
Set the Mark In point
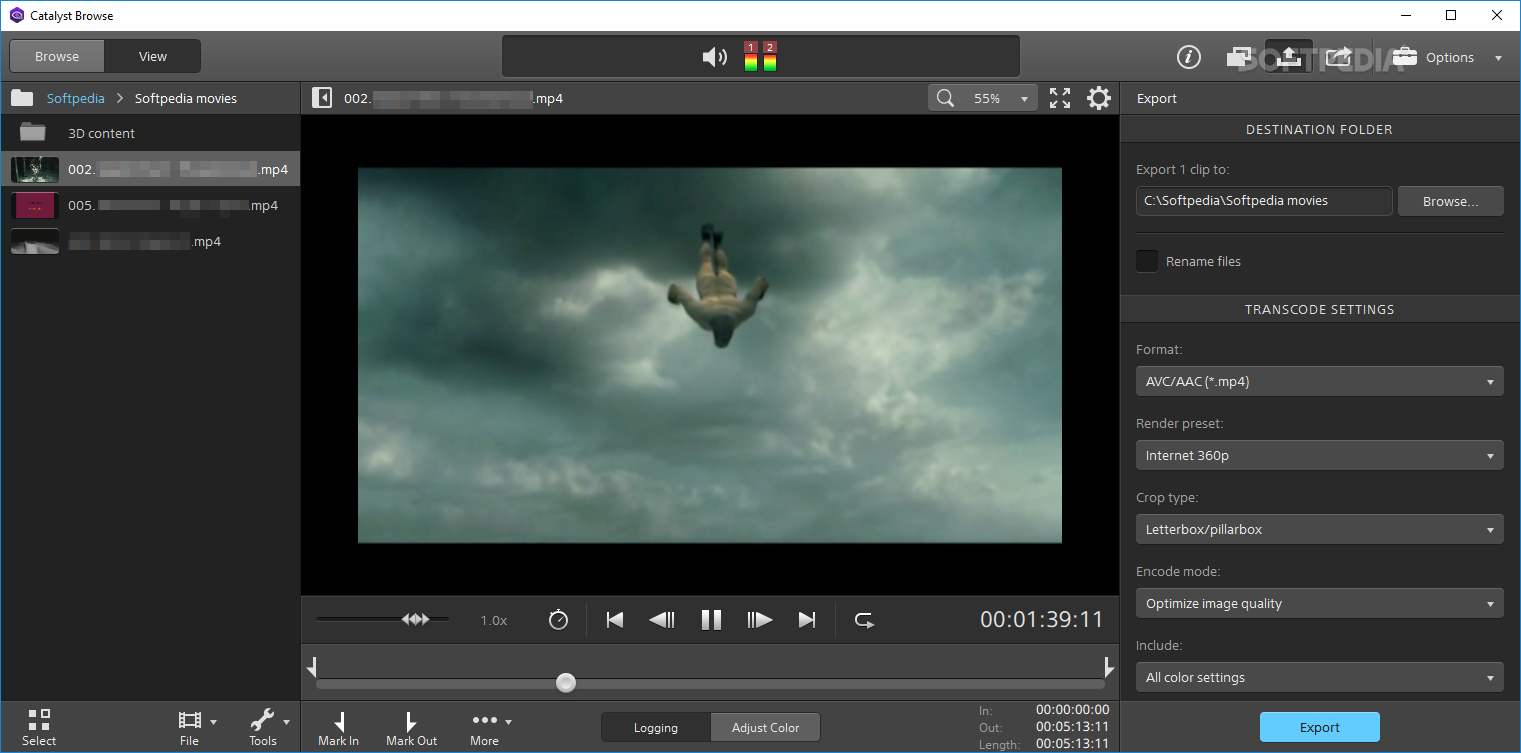338,728
